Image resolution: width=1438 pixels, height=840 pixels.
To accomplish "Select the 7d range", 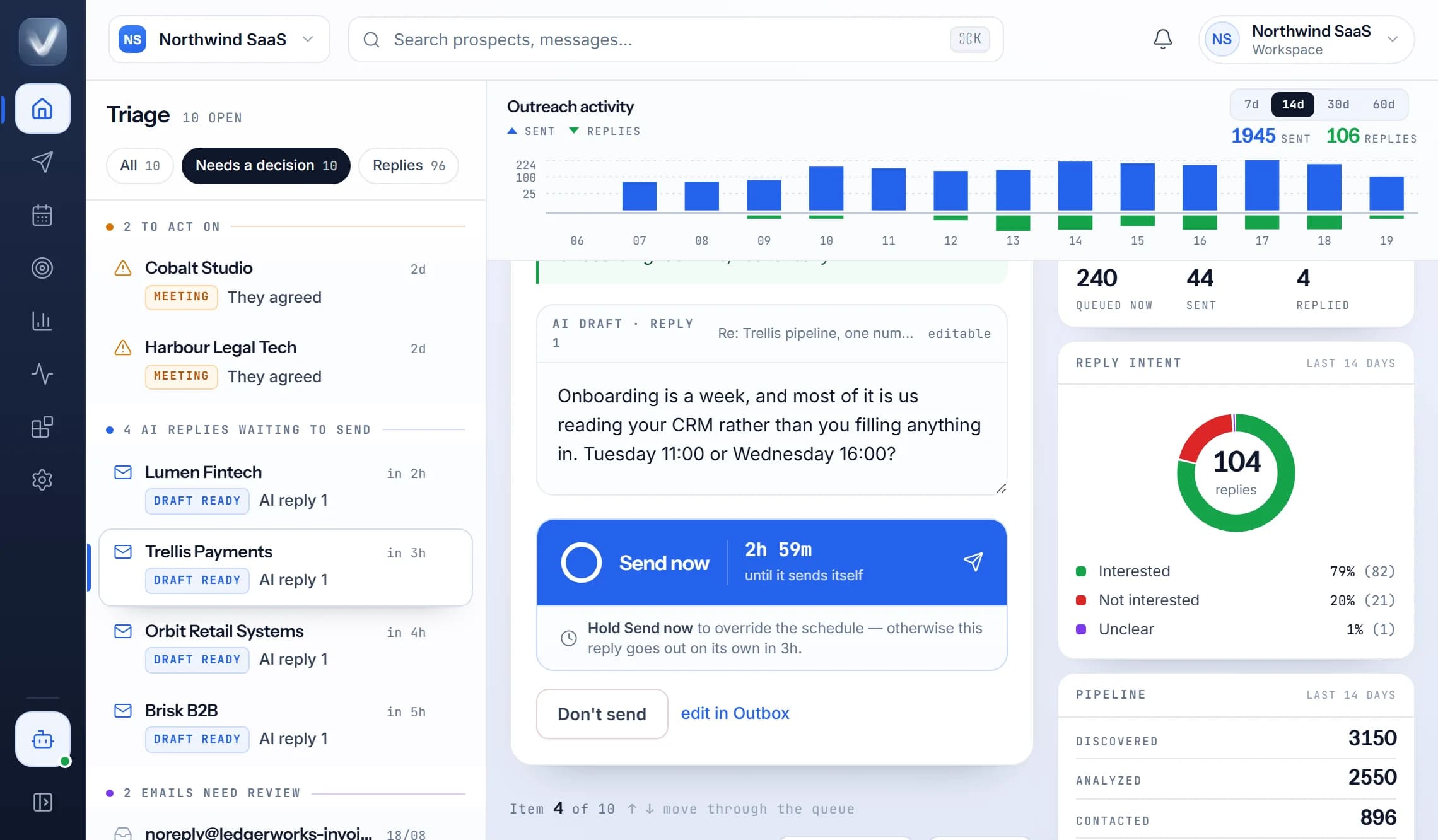I will click(1251, 105).
